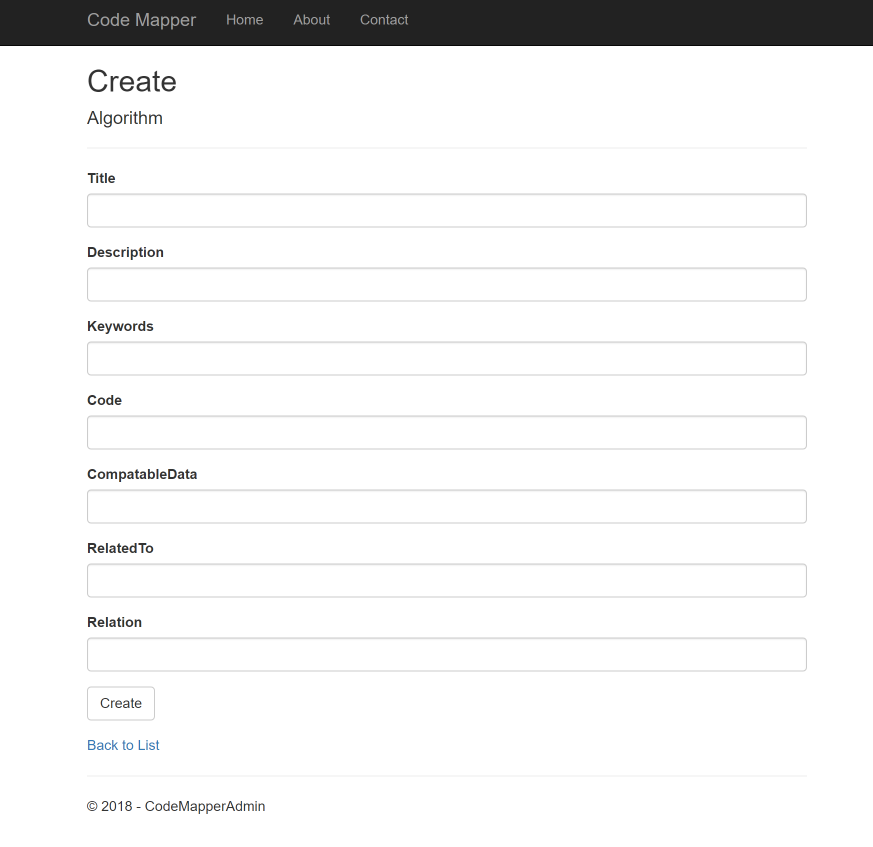
Task: Follow the Back to List link
Action: (123, 745)
